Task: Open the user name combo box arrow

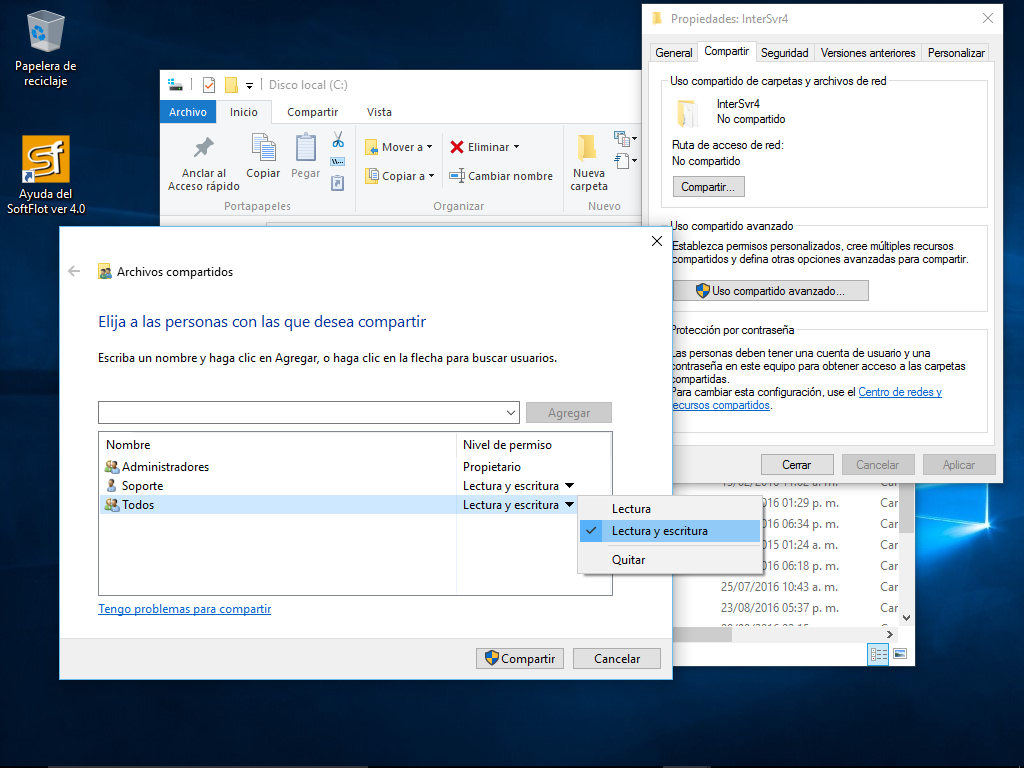Action: 511,413
